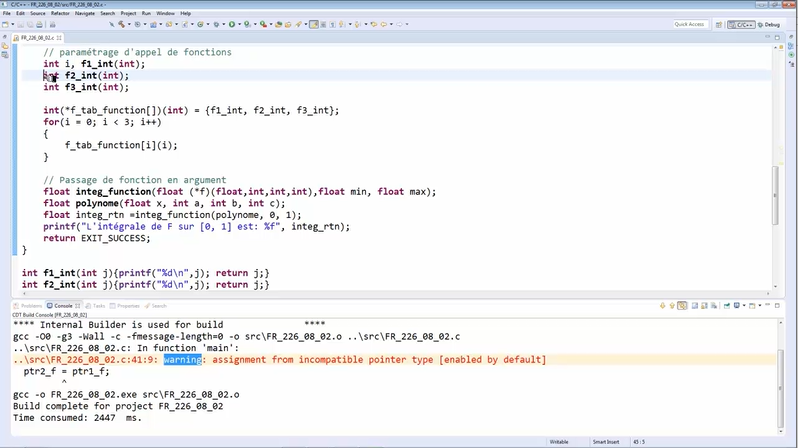Switch to the Problems tab
Viewport: 798px width, 448px height.
click(30, 306)
